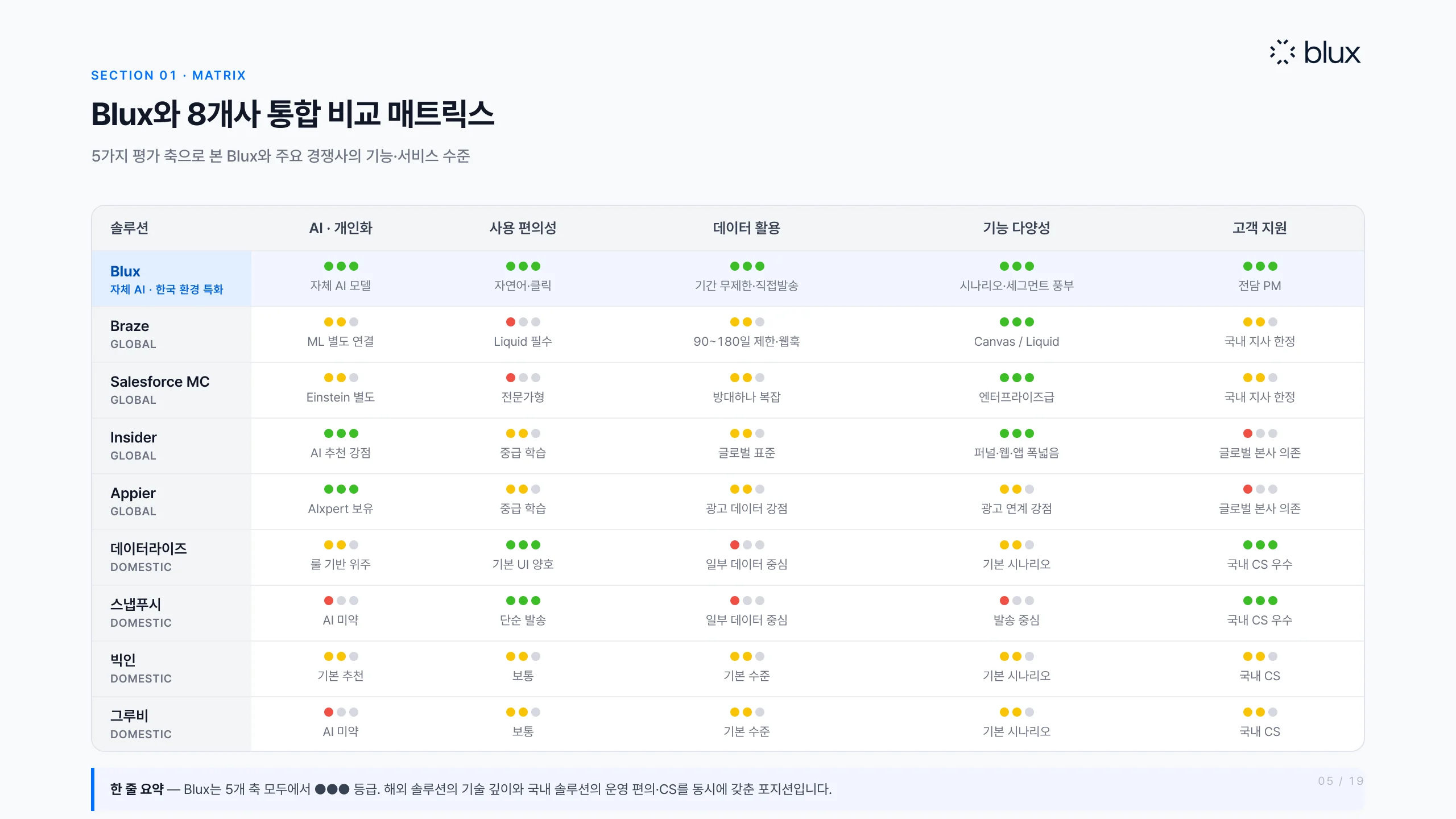1456x819 pixels.
Task: Click the title 'Blux와 8개사 통합 비교 매트릭스'
Action: 292,114
